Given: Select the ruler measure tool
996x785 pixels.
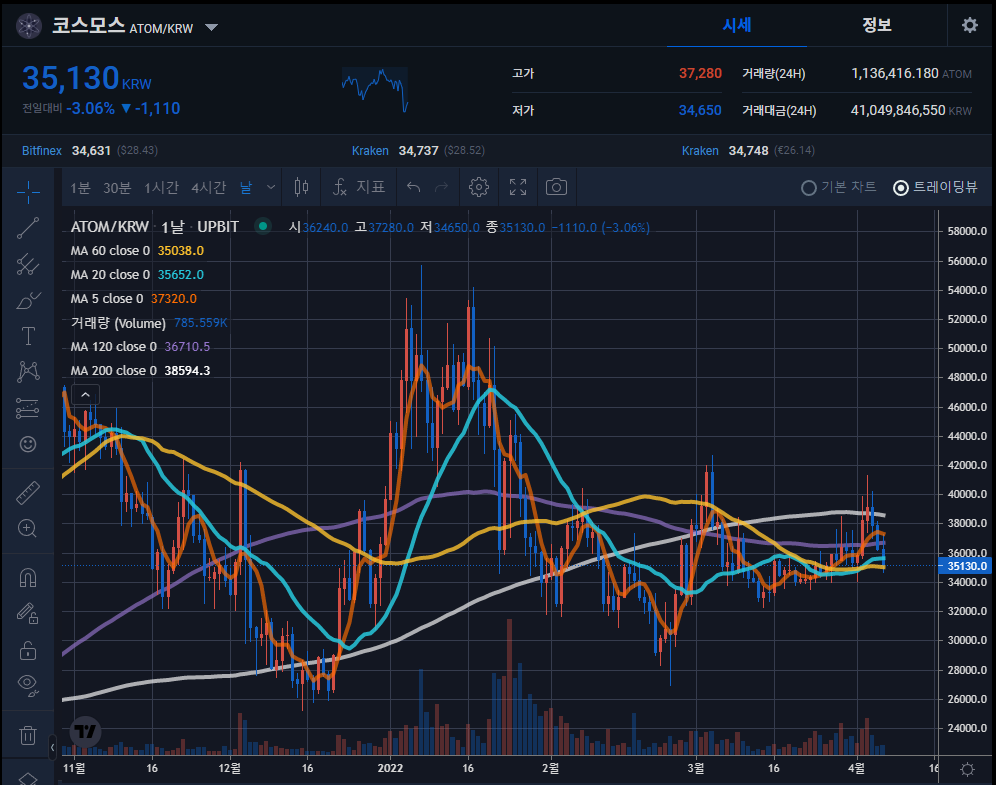Looking at the screenshot, I should [28, 492].
